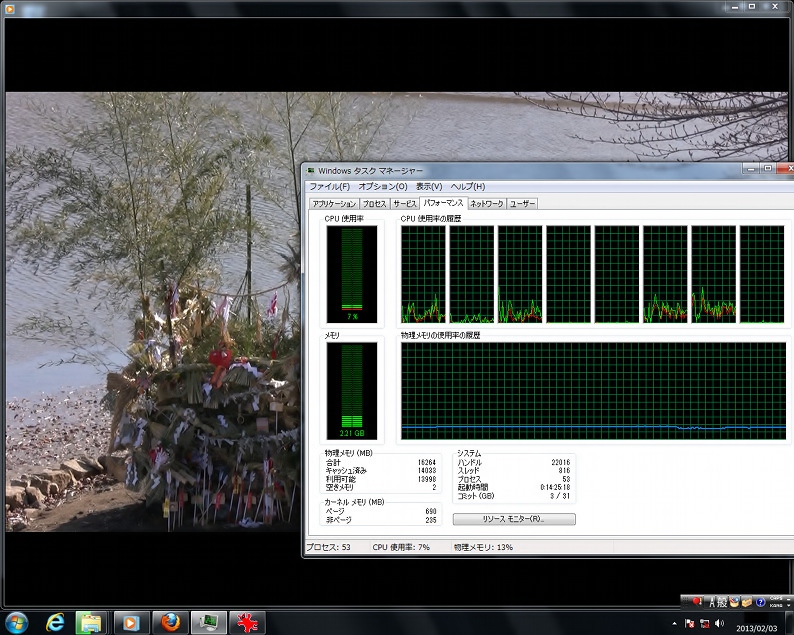Switch to the ネットワーク tab
Screen dimensions: 794x635
point(486,203)
